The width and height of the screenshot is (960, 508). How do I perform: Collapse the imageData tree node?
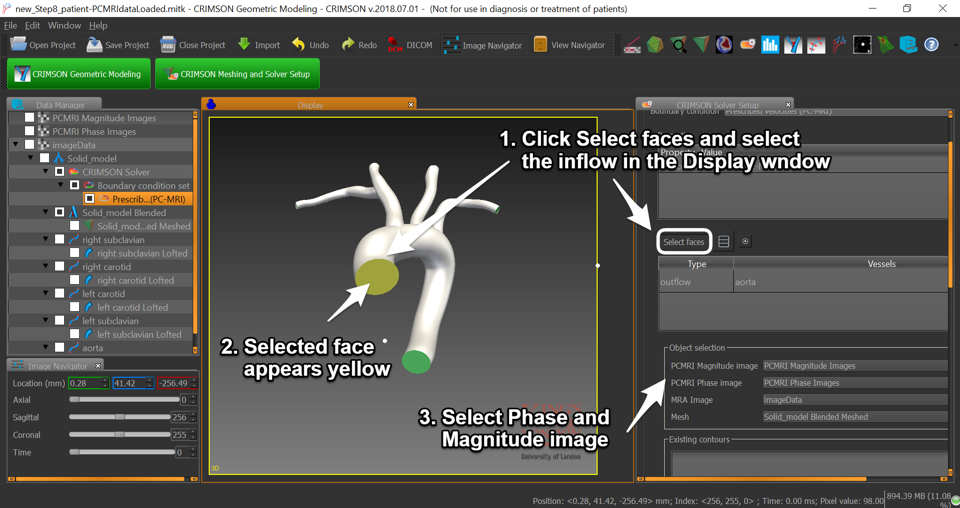point(16,145)
